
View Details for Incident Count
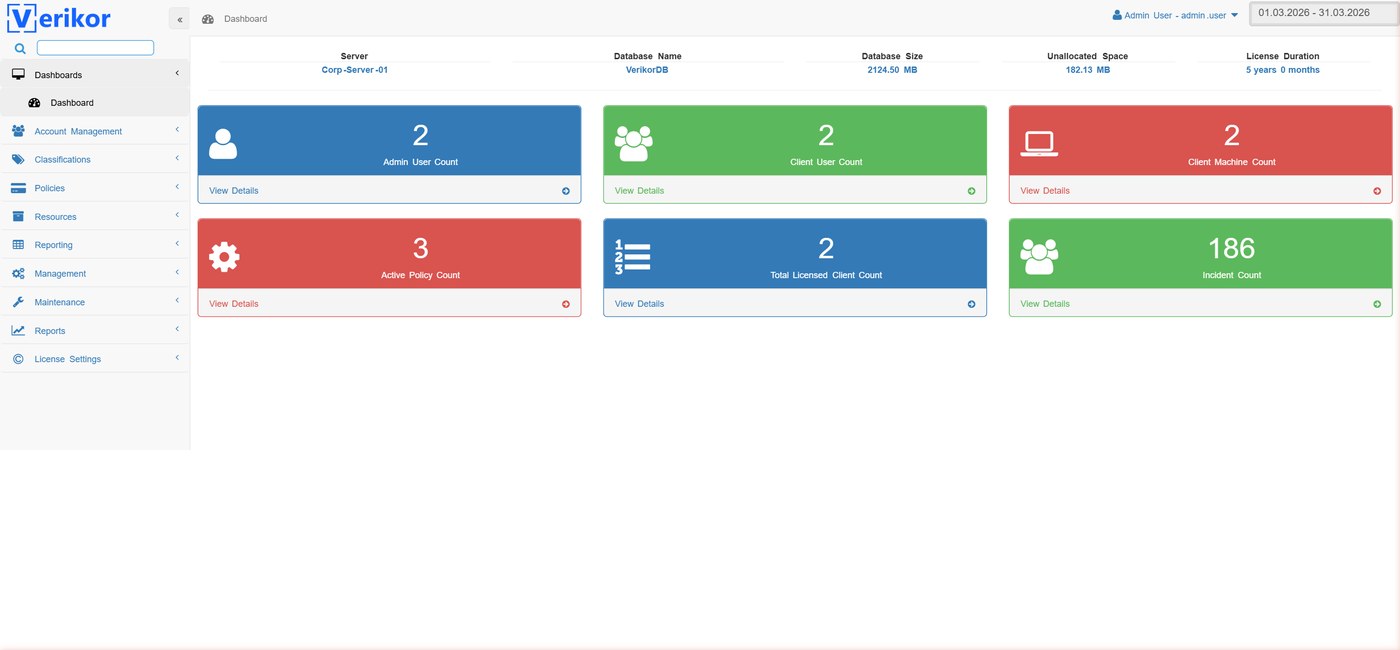(x=1045, y=304)
